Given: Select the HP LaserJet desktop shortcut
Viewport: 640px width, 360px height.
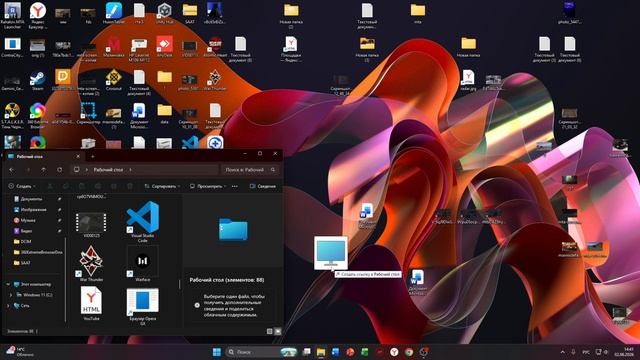Looking at the screenshot, I should click(x=139, y=49).
